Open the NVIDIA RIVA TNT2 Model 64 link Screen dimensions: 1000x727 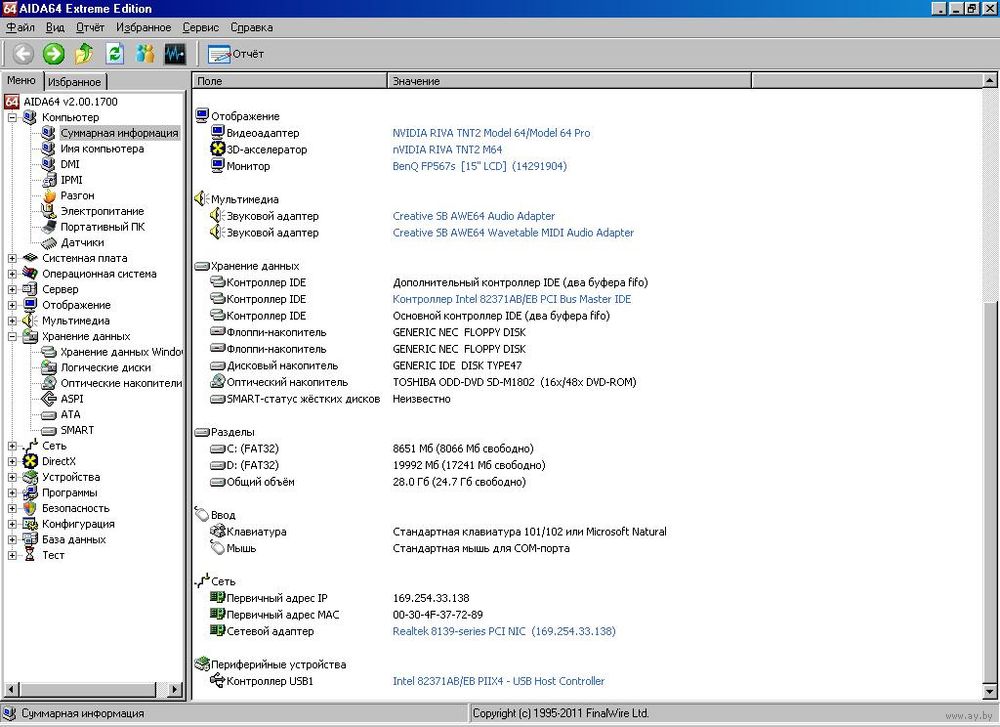(x=491, y=133)
